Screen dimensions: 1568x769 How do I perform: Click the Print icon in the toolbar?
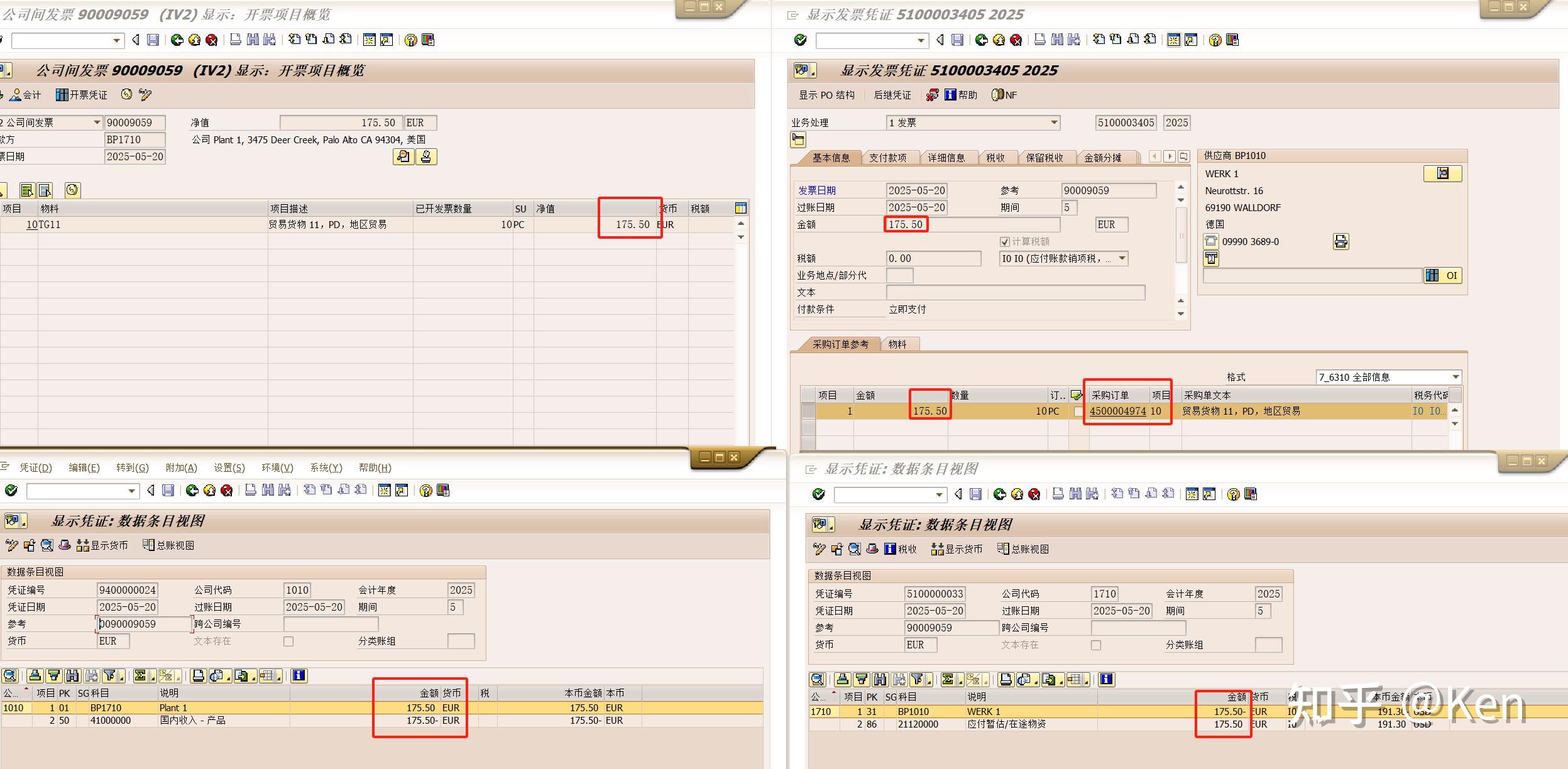tap(236, 40)
